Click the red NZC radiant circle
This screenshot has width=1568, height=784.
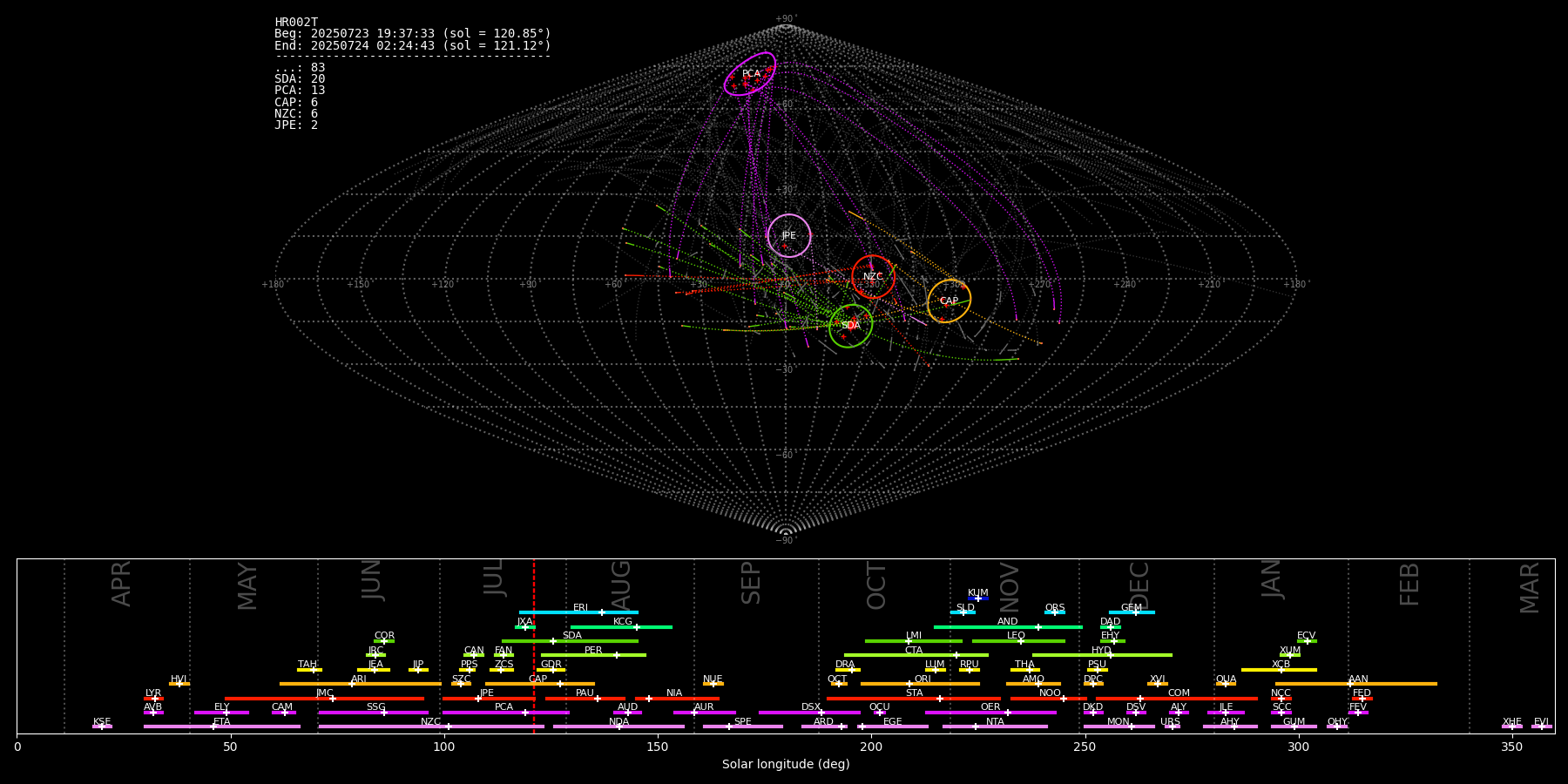tap(873, 277)
